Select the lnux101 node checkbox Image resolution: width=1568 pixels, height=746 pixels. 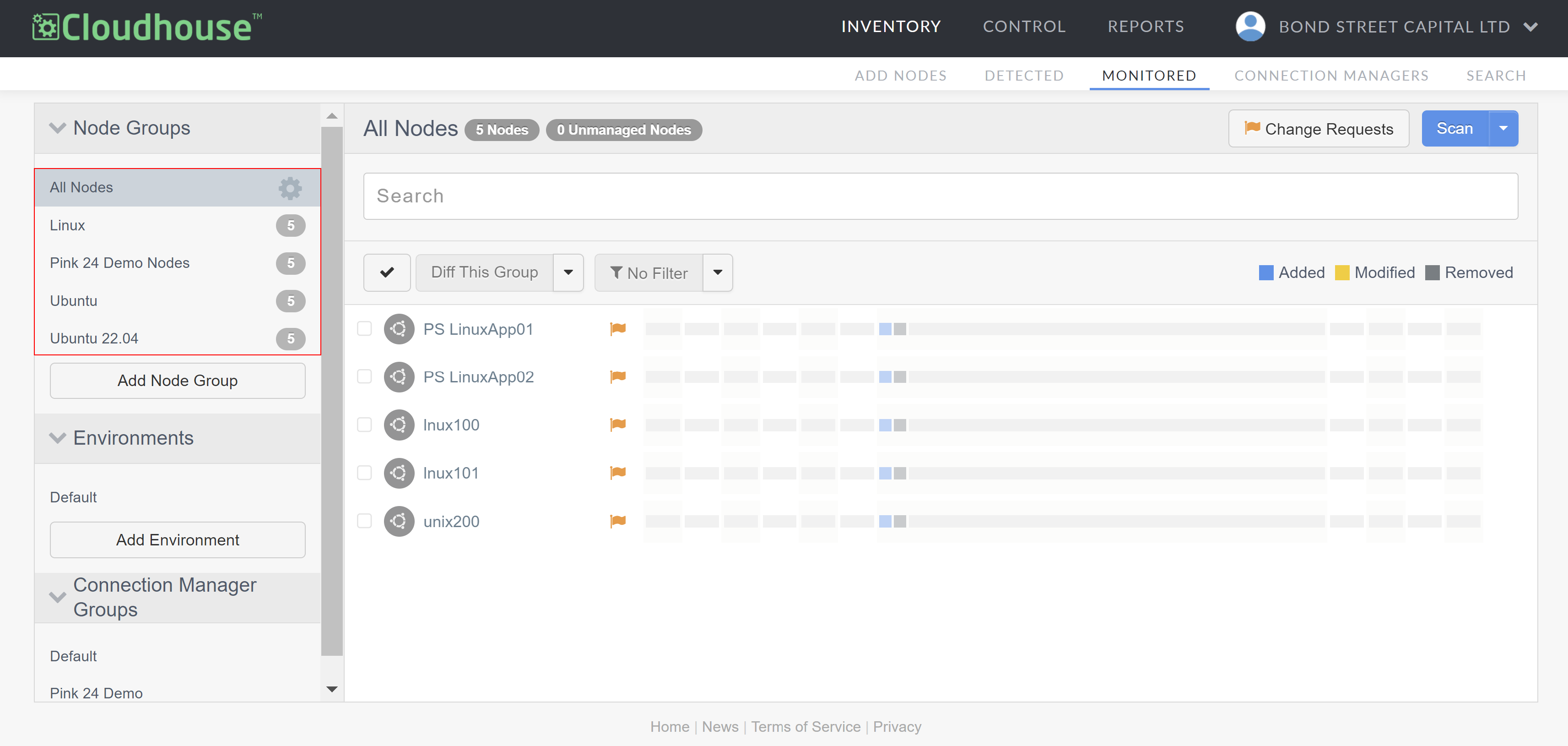(x=364, y=473)
